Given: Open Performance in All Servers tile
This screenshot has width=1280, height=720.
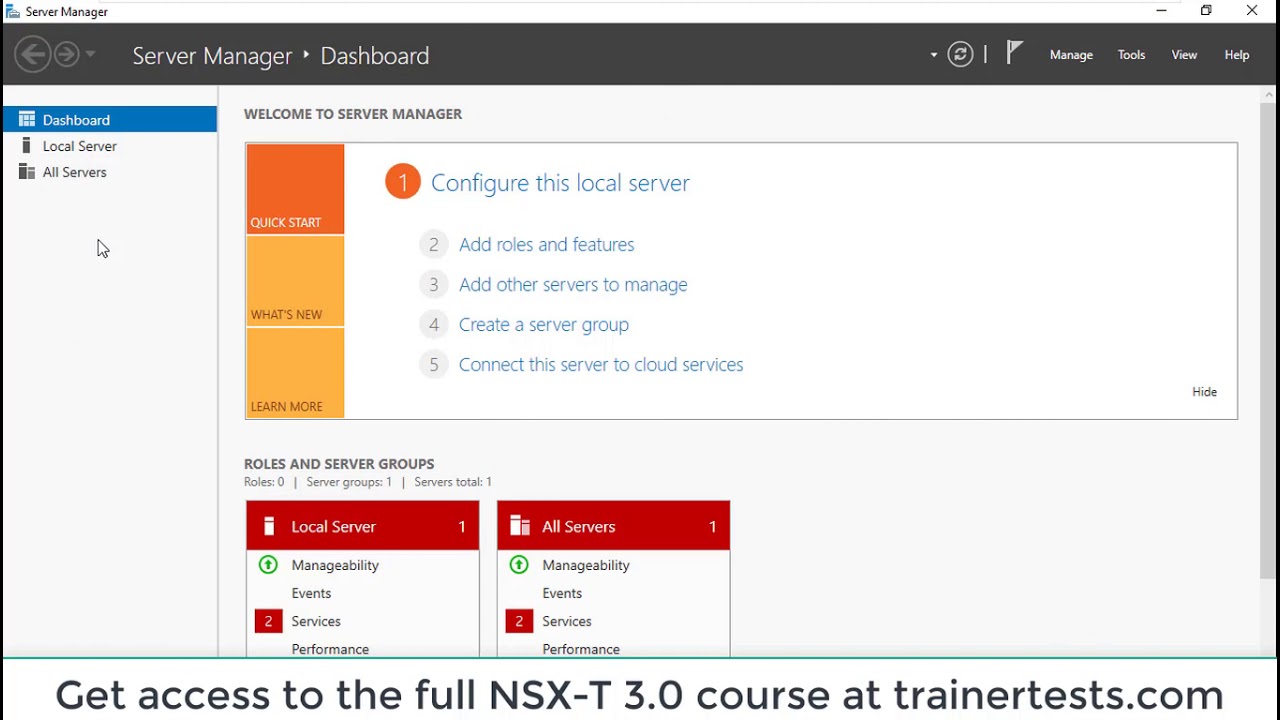Looking at the screenshot, I should (581, 649).
